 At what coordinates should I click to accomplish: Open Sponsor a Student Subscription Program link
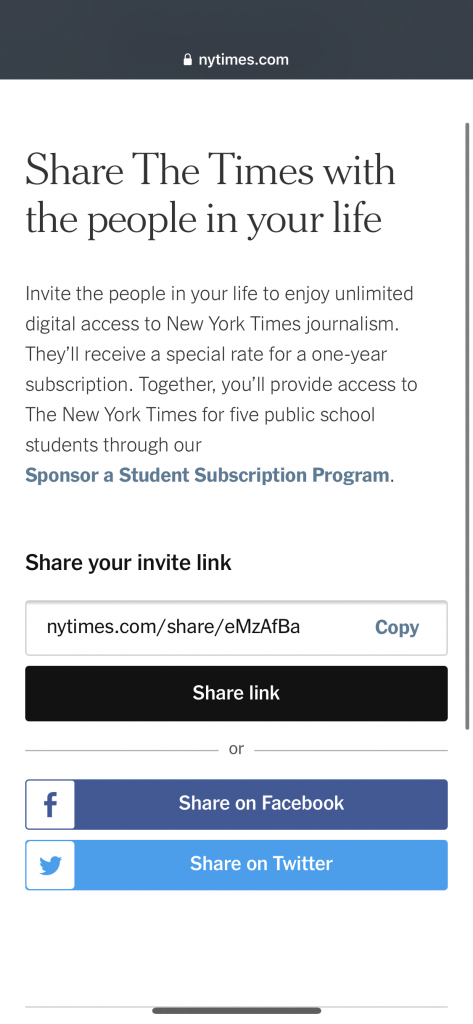207,475
